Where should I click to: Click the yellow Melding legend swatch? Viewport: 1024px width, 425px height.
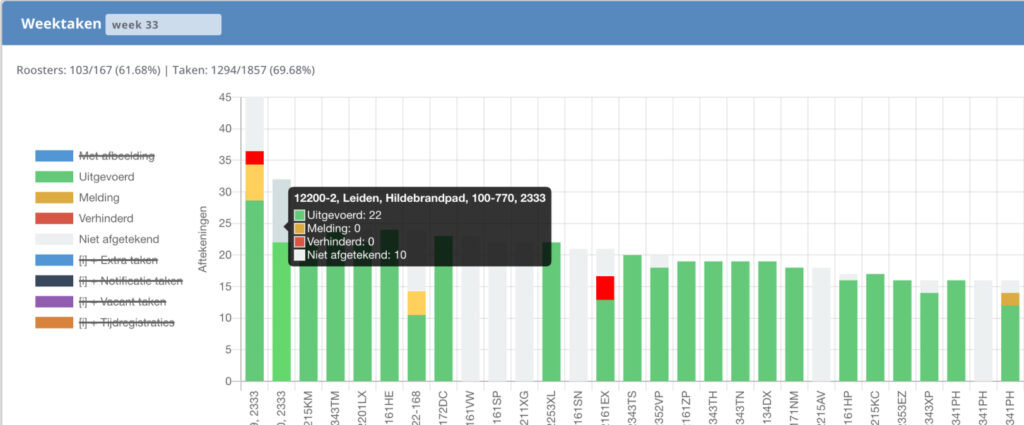[x=54, y=198]
